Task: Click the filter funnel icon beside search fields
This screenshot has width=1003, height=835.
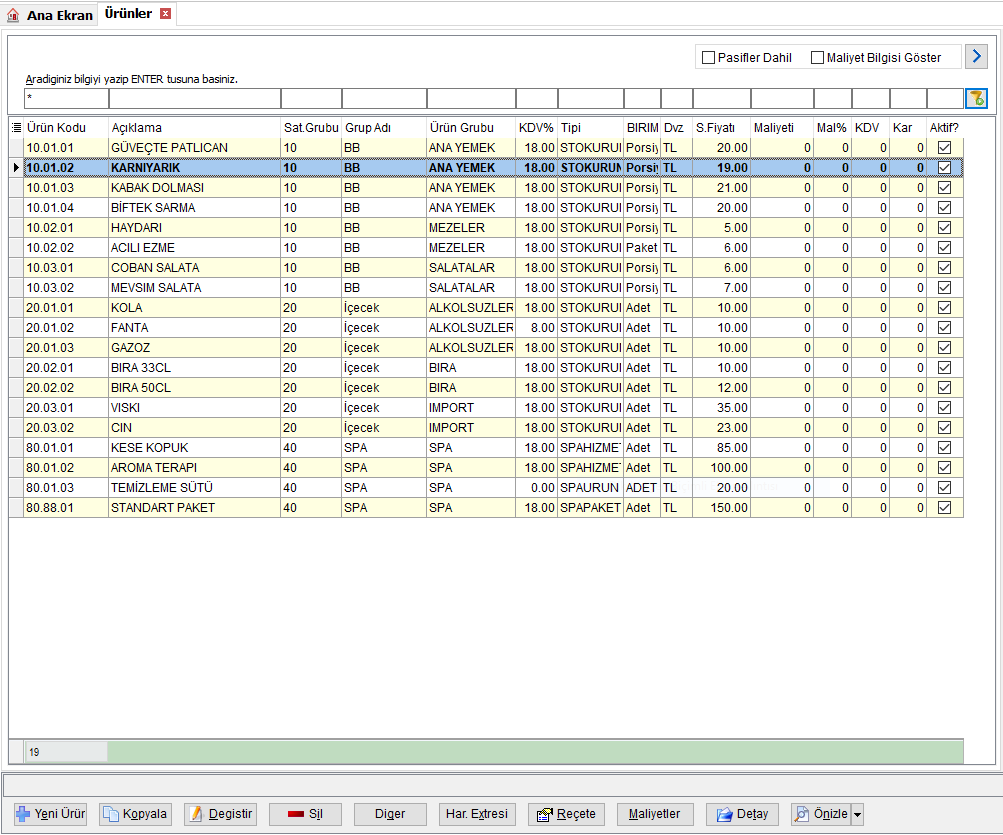Action: [x=976, y=99]
